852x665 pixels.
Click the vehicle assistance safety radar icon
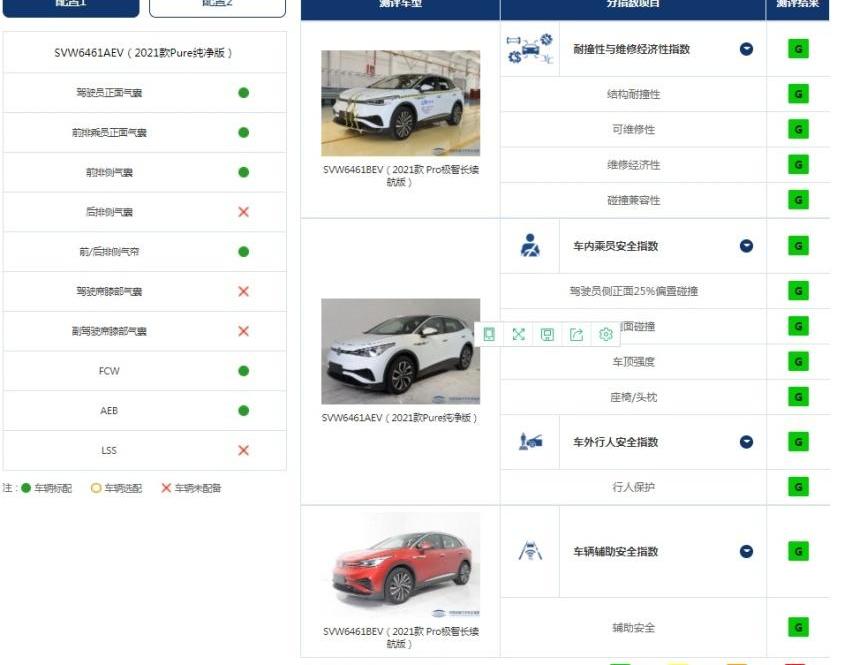tap(530, 551)
